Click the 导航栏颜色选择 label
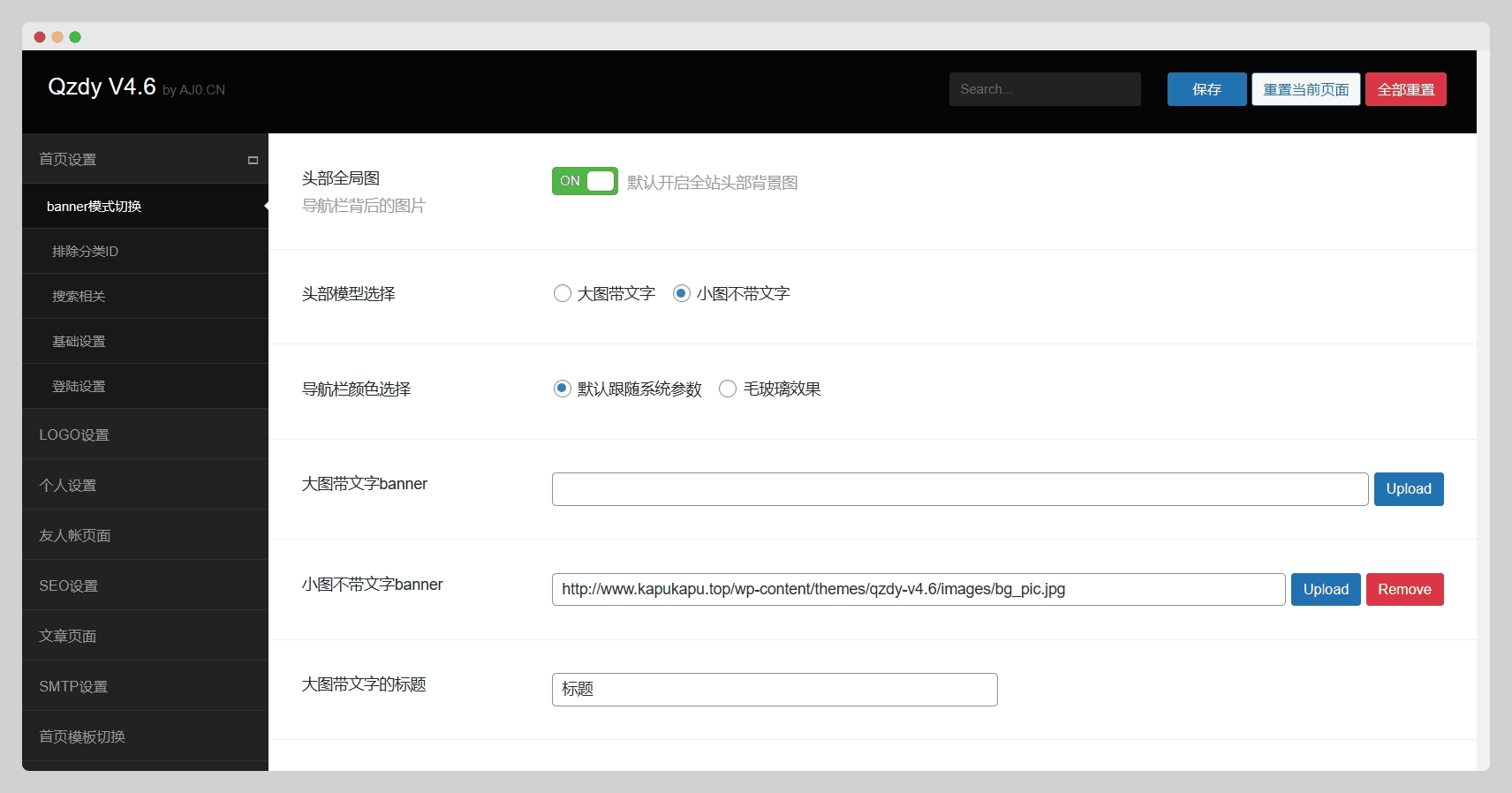Image resolution: width=1512 pixels, height=793 pixels. point(356,389)
